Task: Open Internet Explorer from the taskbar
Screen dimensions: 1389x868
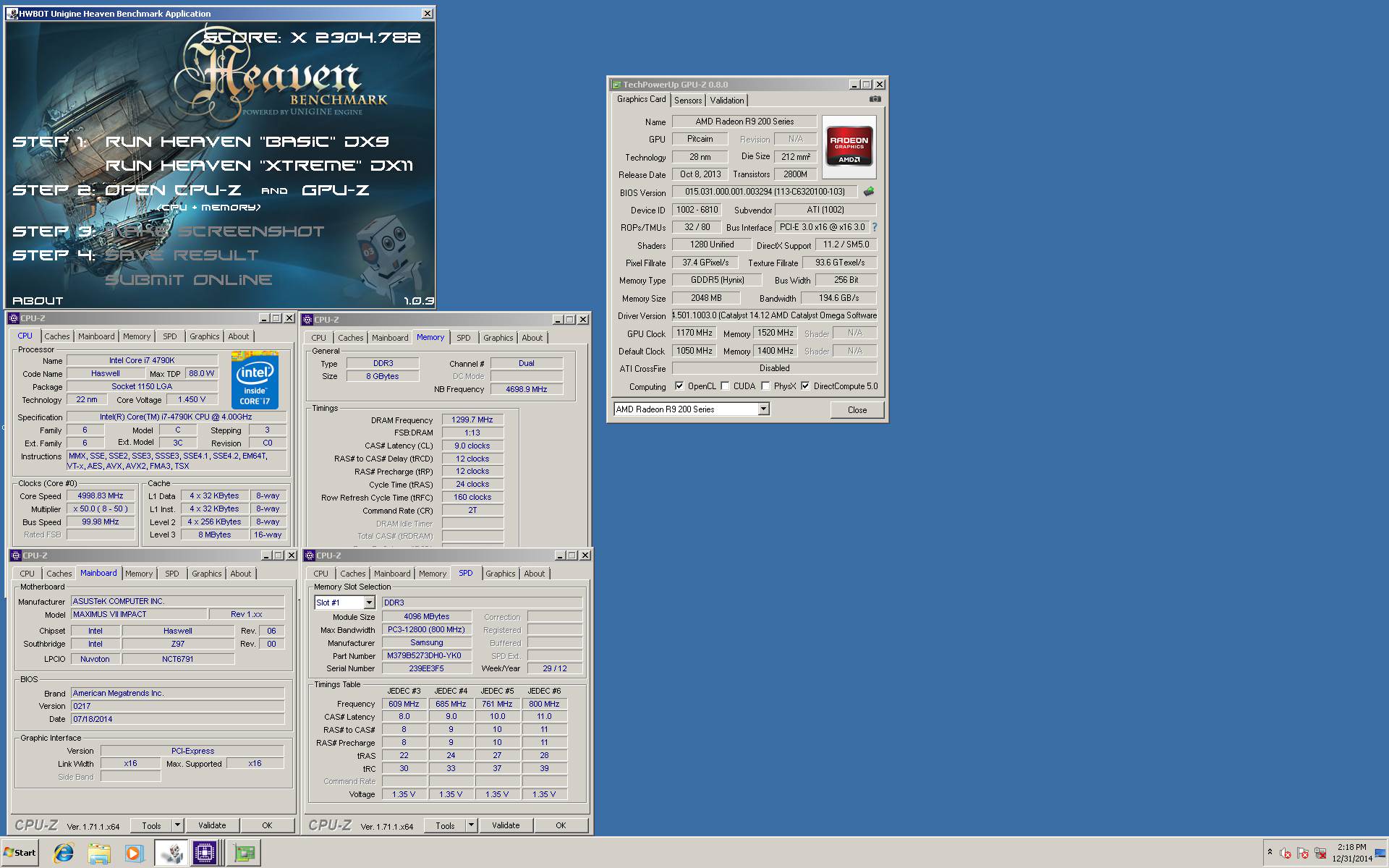Action: coord(64,853)
